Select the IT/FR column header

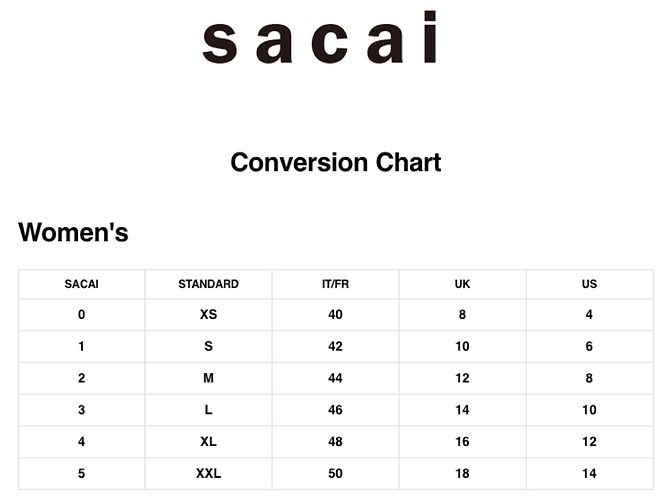(335, 284)
